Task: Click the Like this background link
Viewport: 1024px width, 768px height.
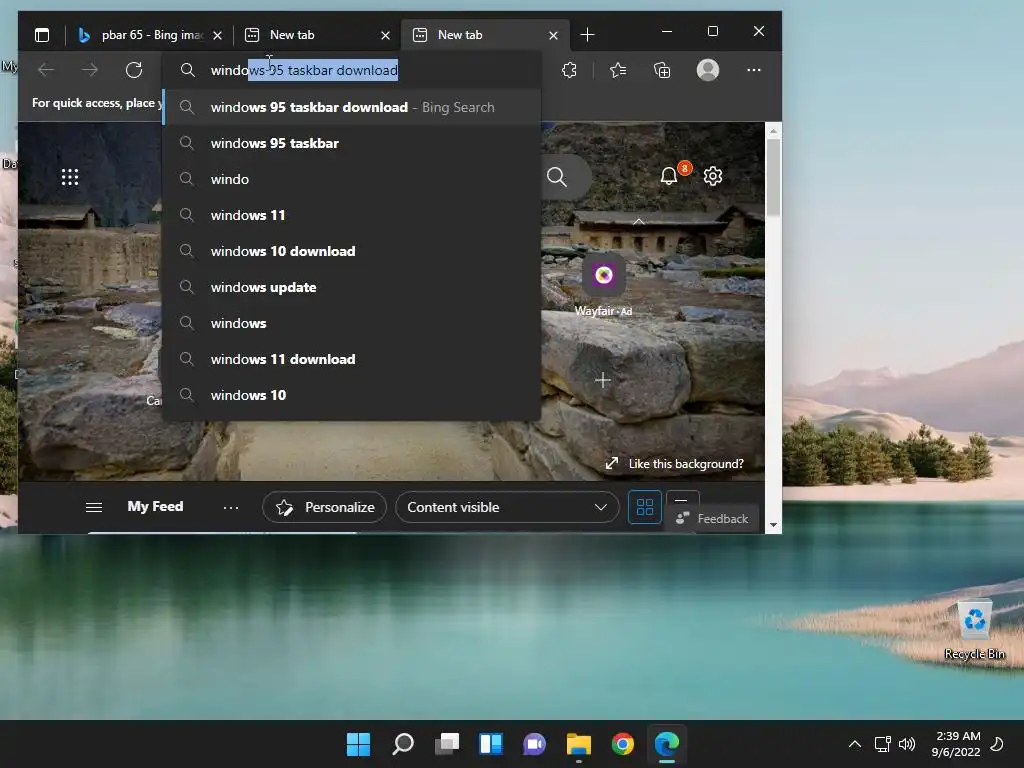Action: pyautogui.click(x=675, y=464)
